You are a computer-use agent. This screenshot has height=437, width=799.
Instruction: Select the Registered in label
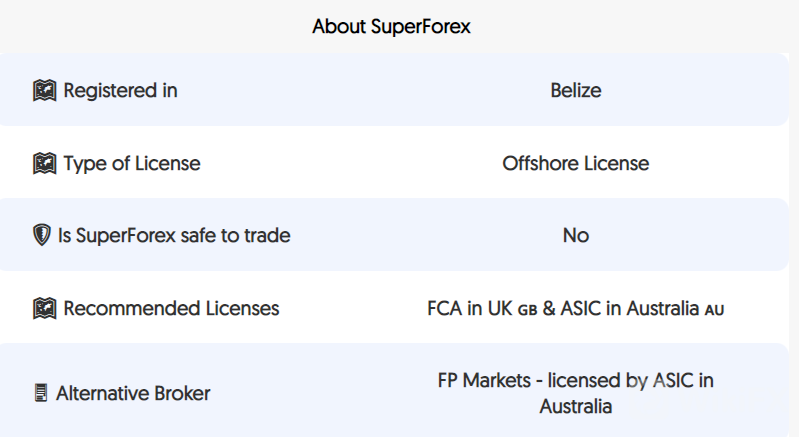point(120,91)
